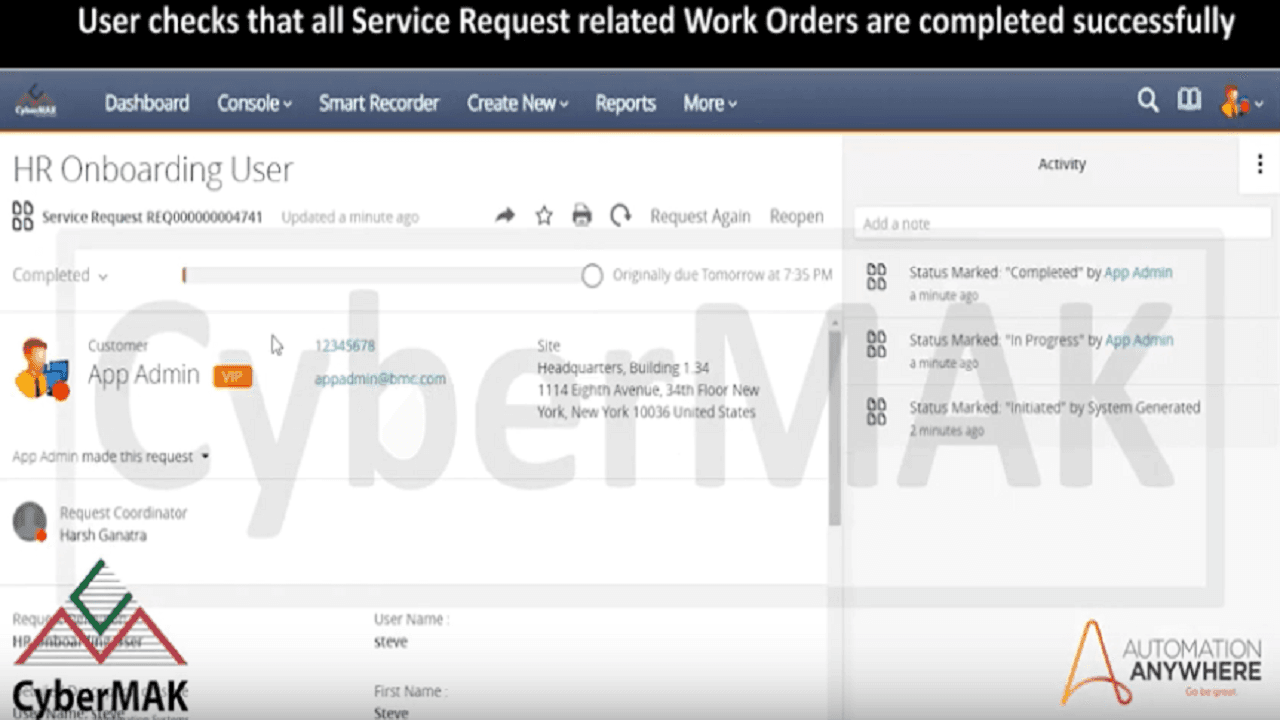Click the CyberMAK logo in navbar
Image resolution: width=1280 pixels, height=720 pixels.
pyautogui.click(x=35, y=102)
